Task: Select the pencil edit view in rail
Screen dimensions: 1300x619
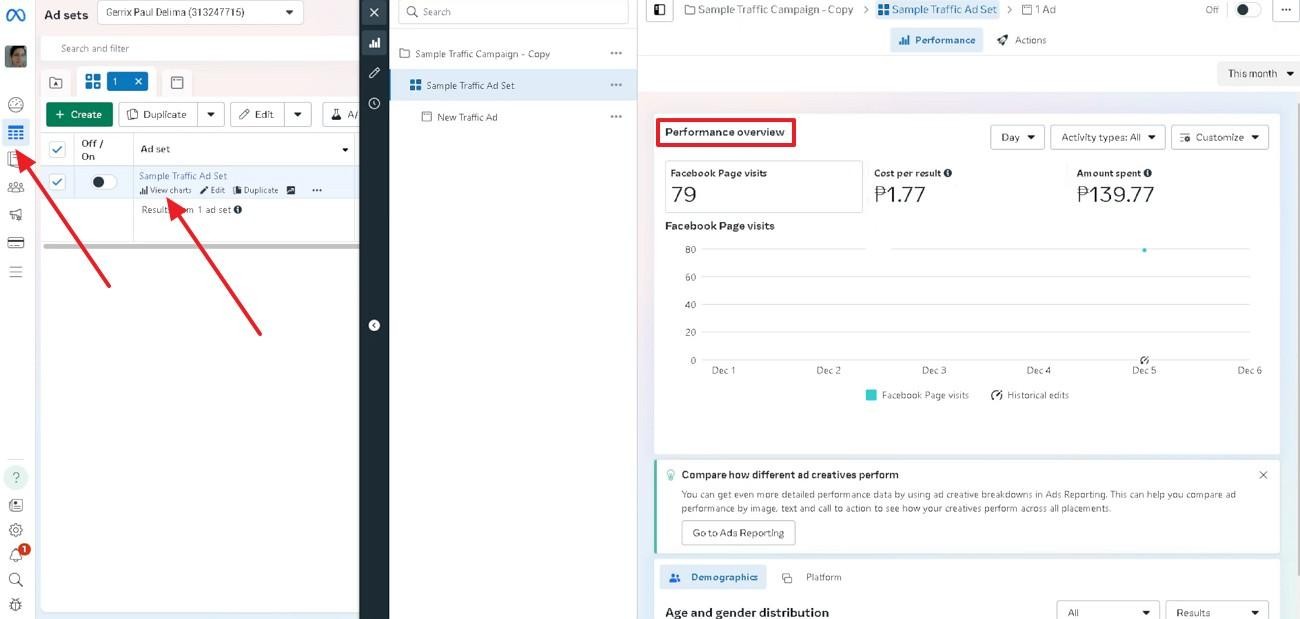Action: [x=374, y=73]
